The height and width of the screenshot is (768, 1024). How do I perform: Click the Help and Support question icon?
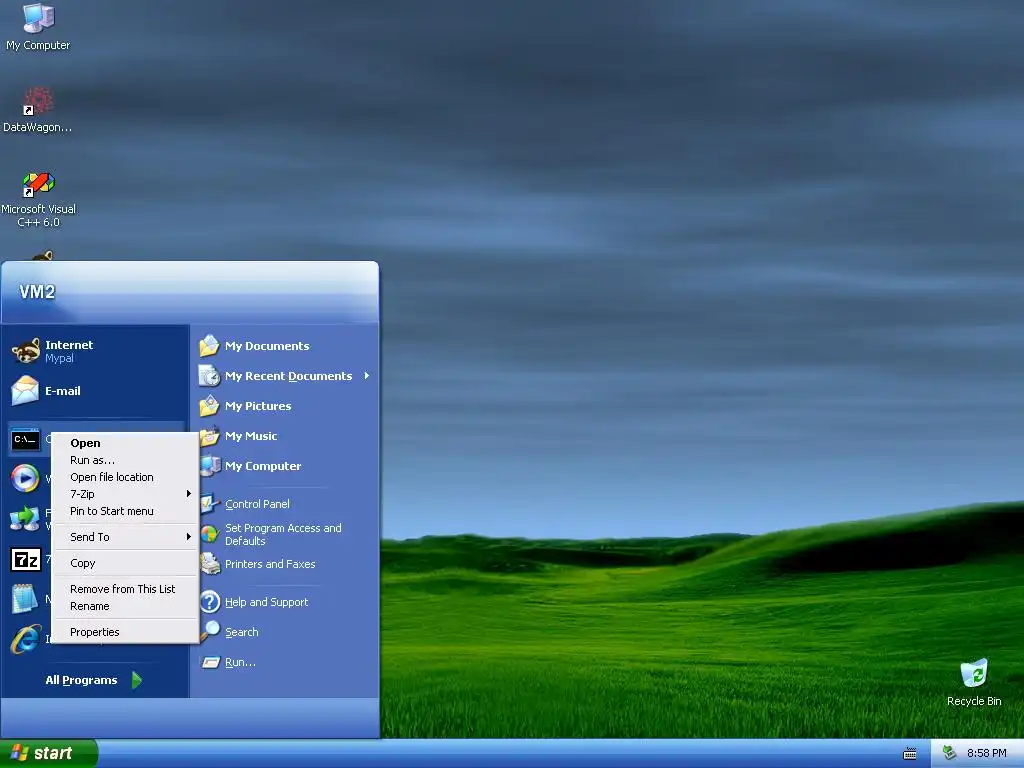210,601
